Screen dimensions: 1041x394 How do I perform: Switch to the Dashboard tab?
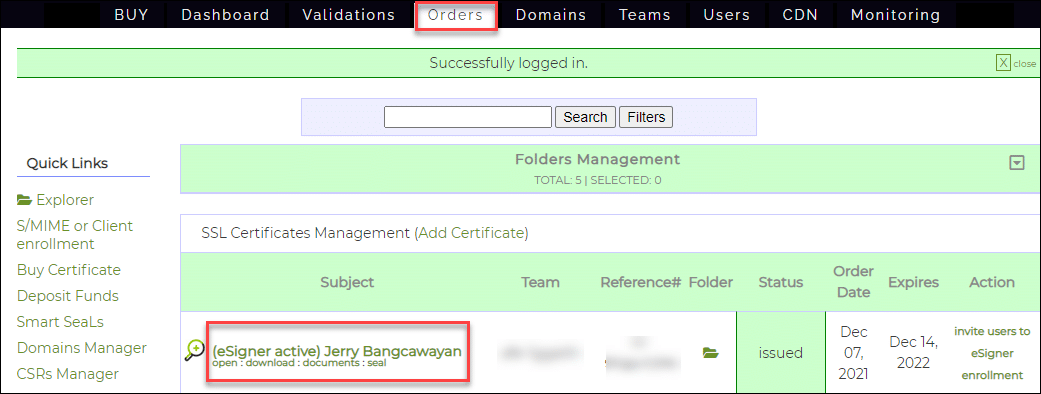225,15
